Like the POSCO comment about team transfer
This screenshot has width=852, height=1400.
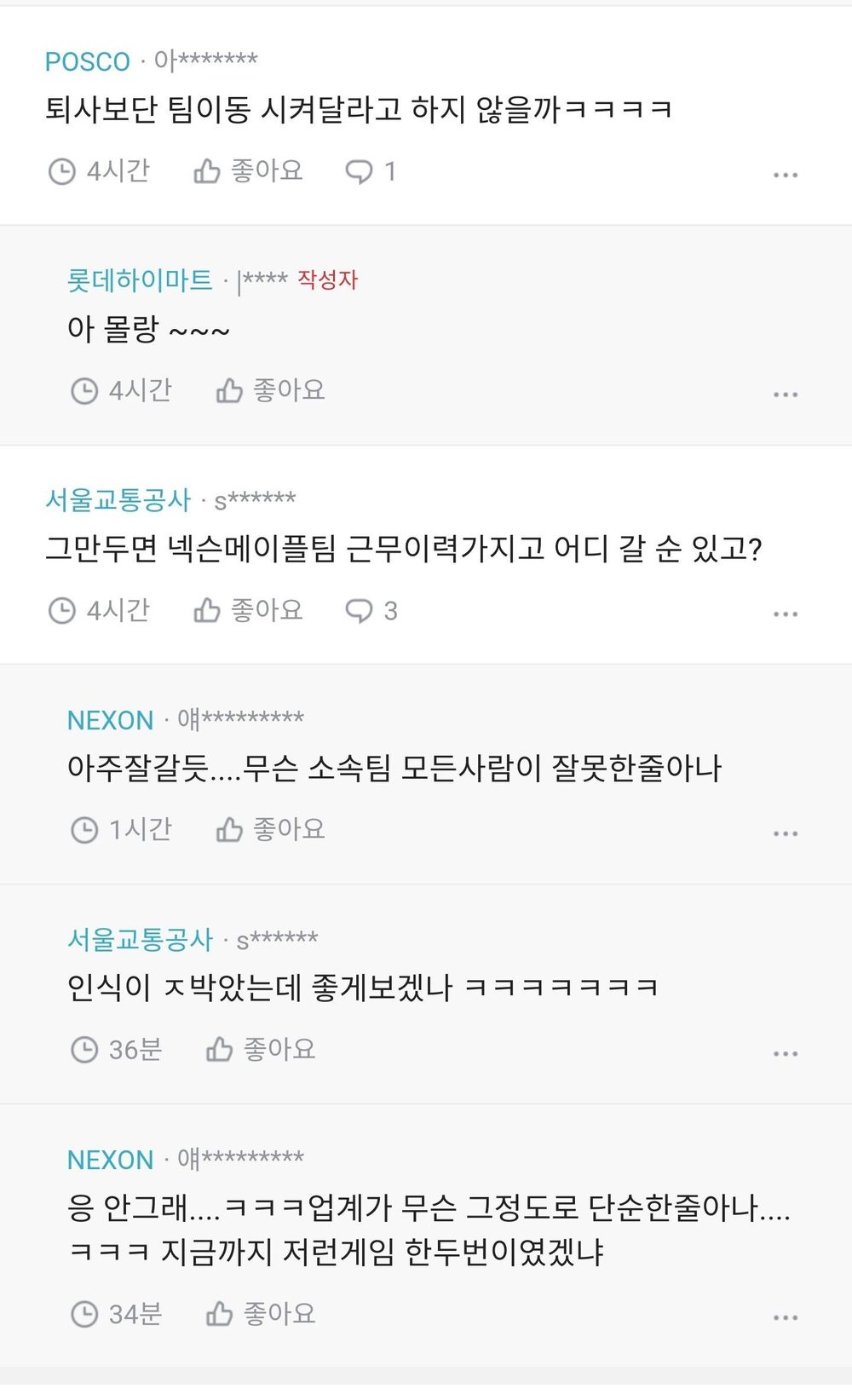(247, 172)
